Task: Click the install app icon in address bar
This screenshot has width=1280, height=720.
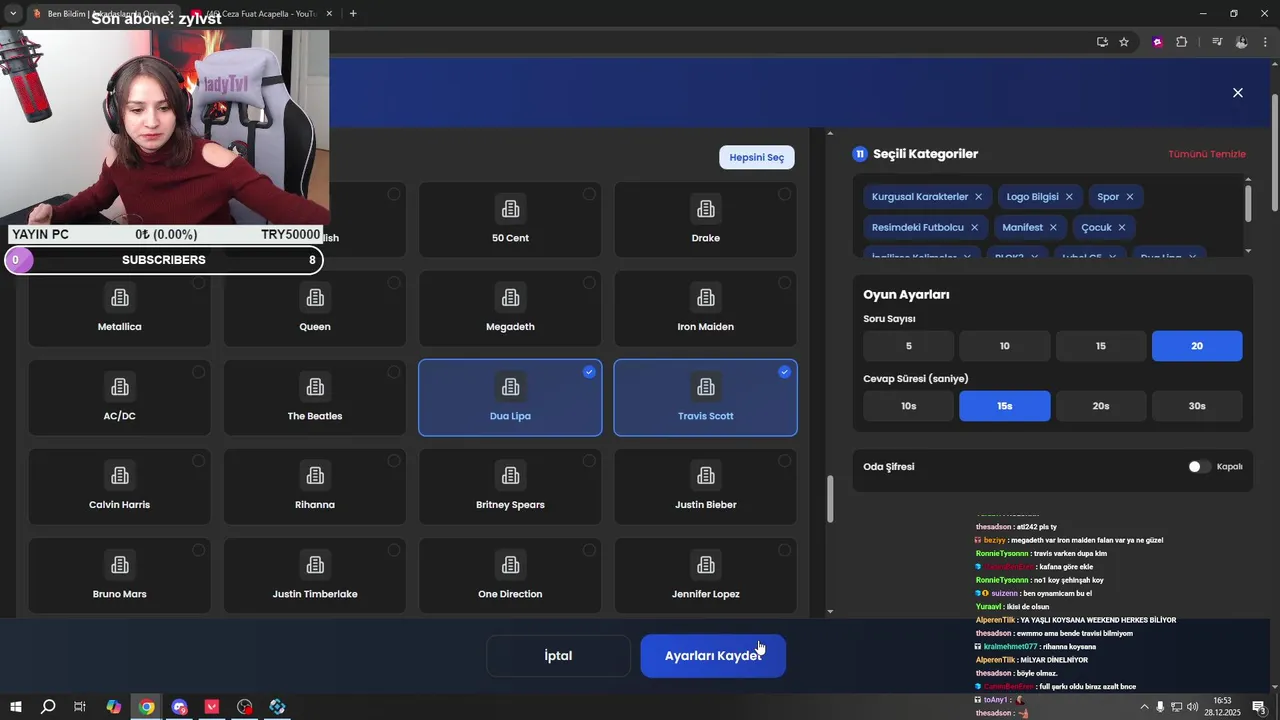Action: coord(1102,42)
